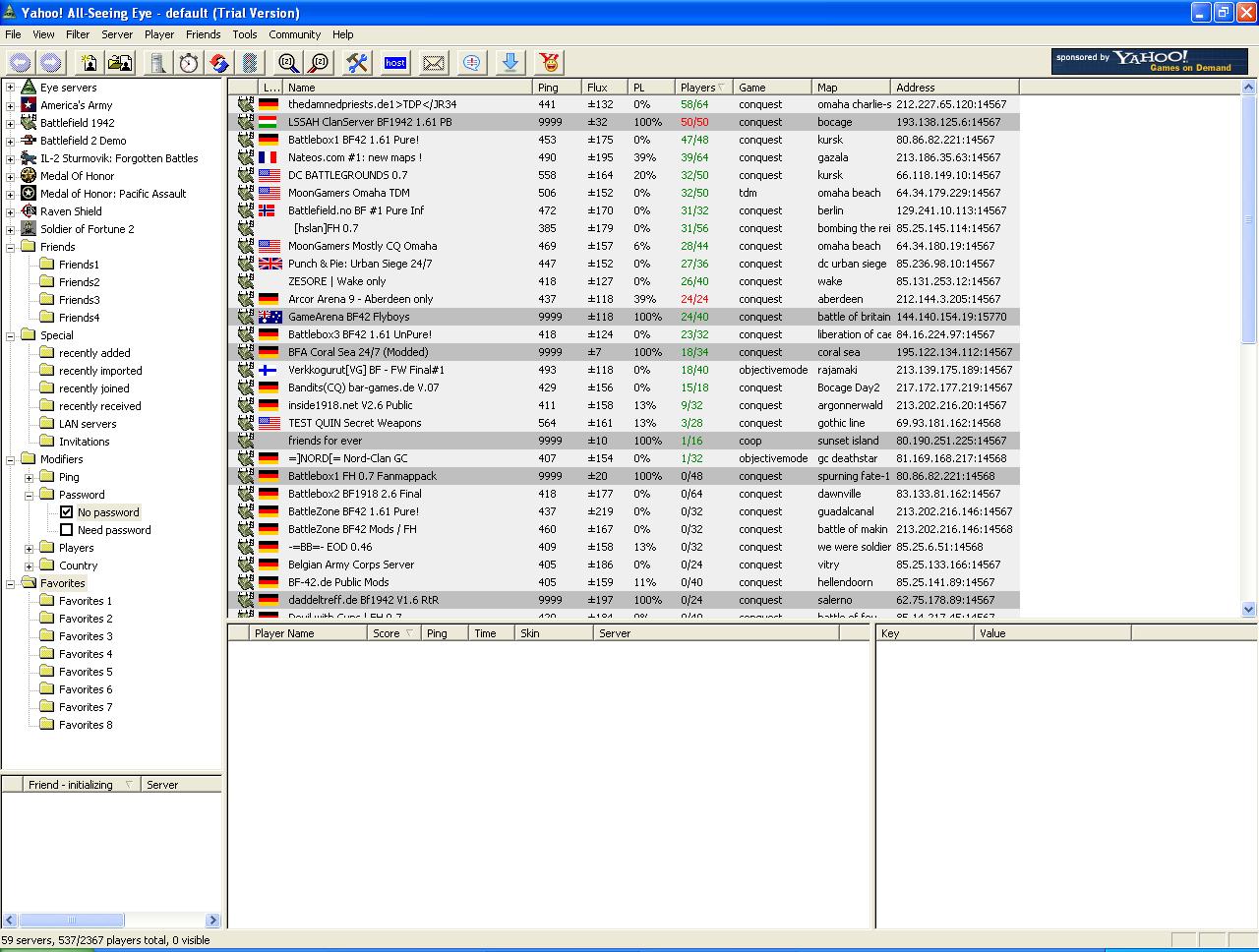Click the chat speech bubble icon
This screenshot has height=952, width=1259.
472,63
